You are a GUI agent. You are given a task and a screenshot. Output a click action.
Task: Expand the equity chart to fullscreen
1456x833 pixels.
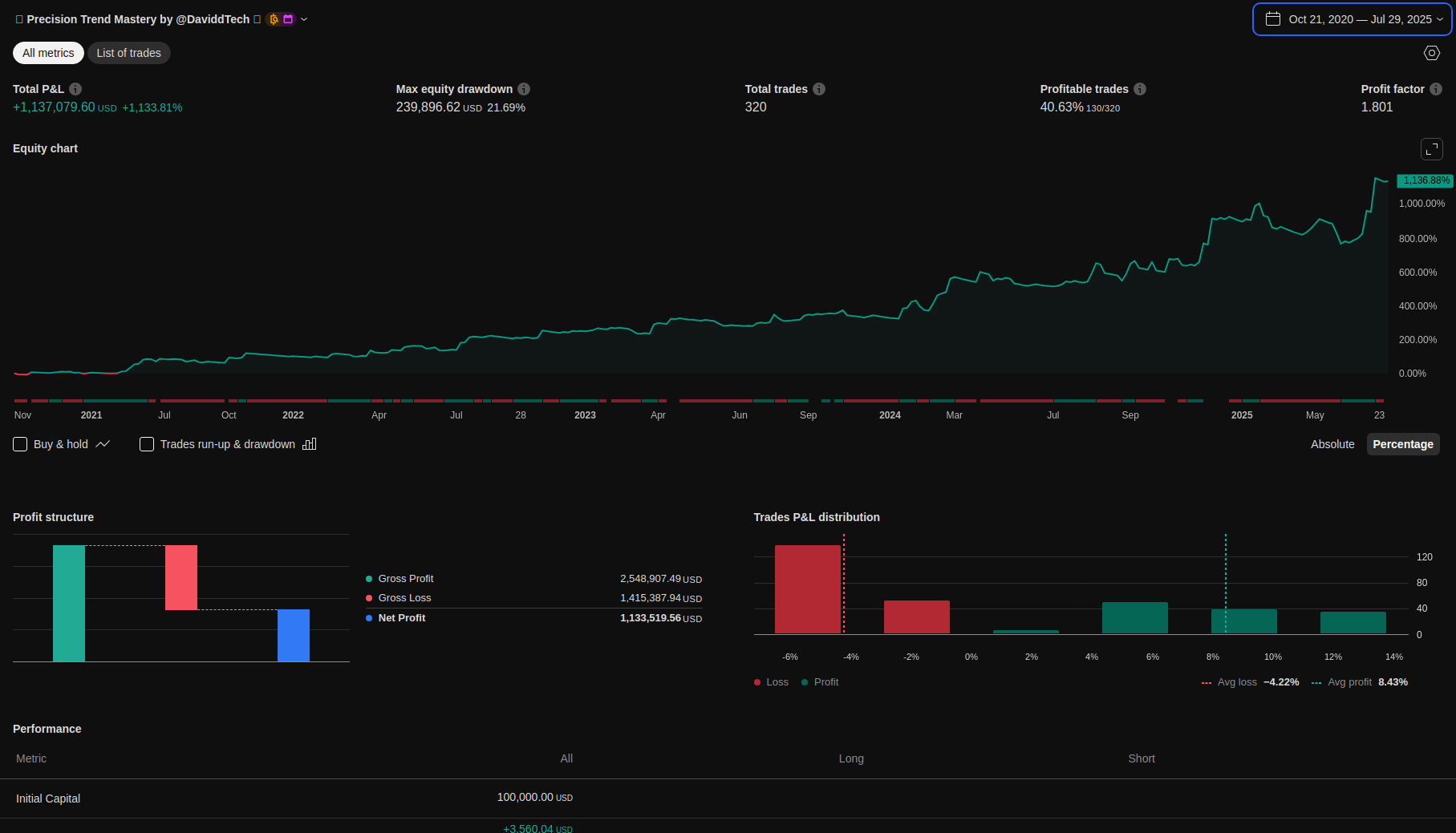point(1431,149)
